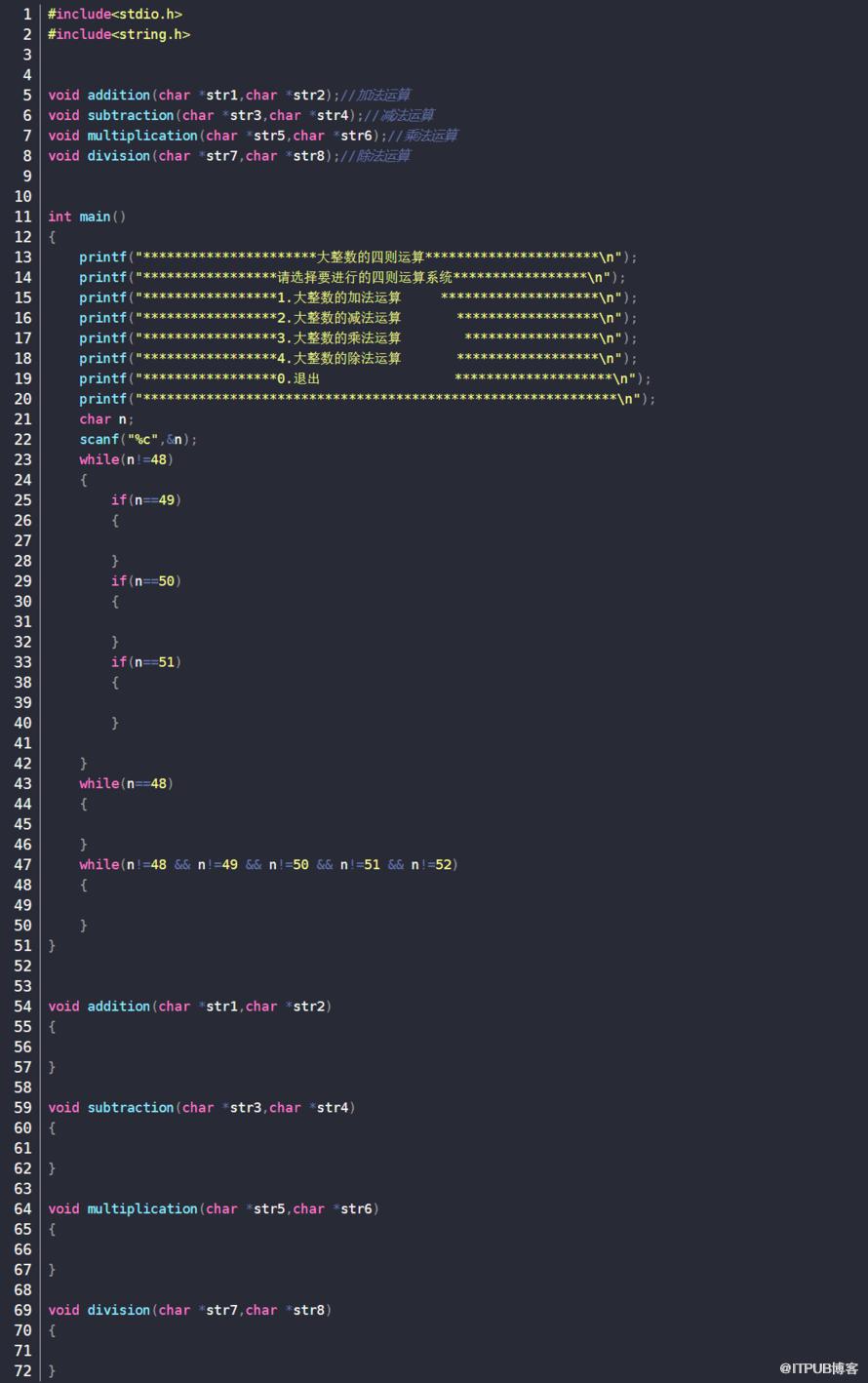This screenshot has height=1383, width=868.
Task: Select the '//加法运算' comment
Action: point(375,95)
